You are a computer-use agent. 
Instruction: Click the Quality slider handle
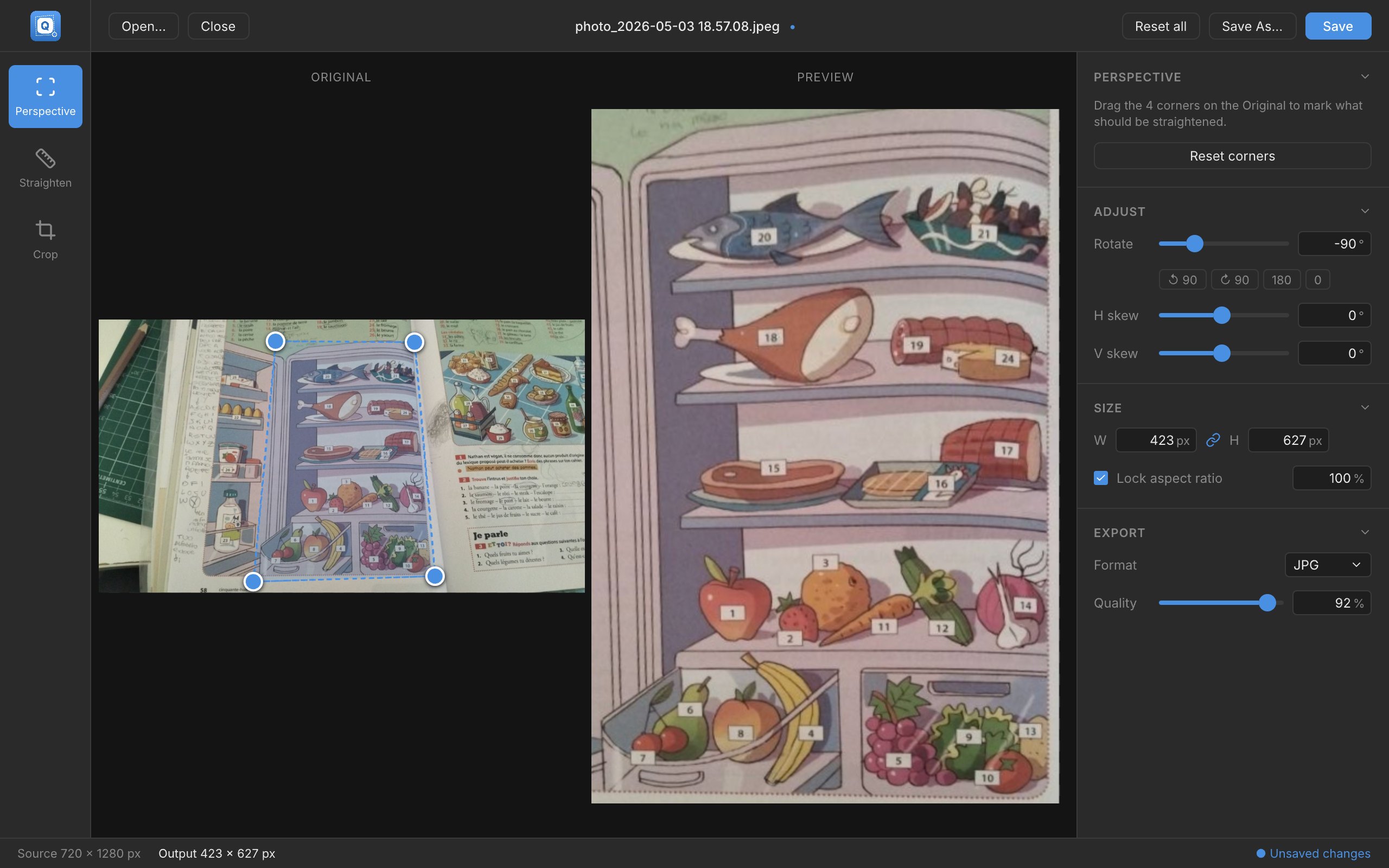1267,603
